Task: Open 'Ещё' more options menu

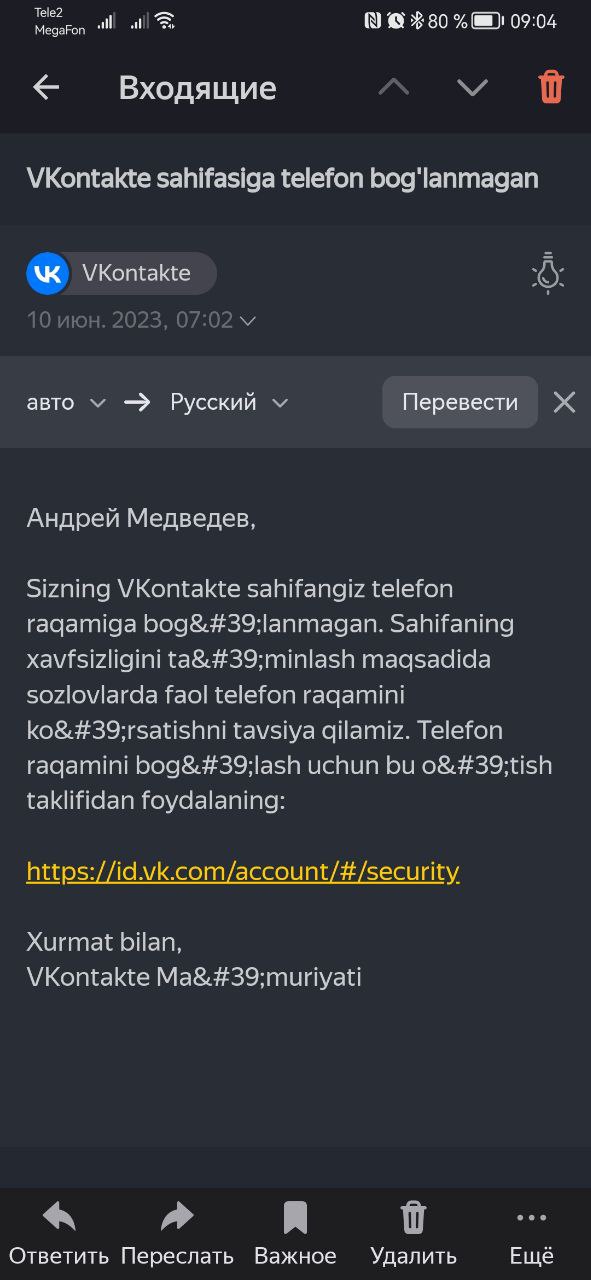Action: 531,1235
